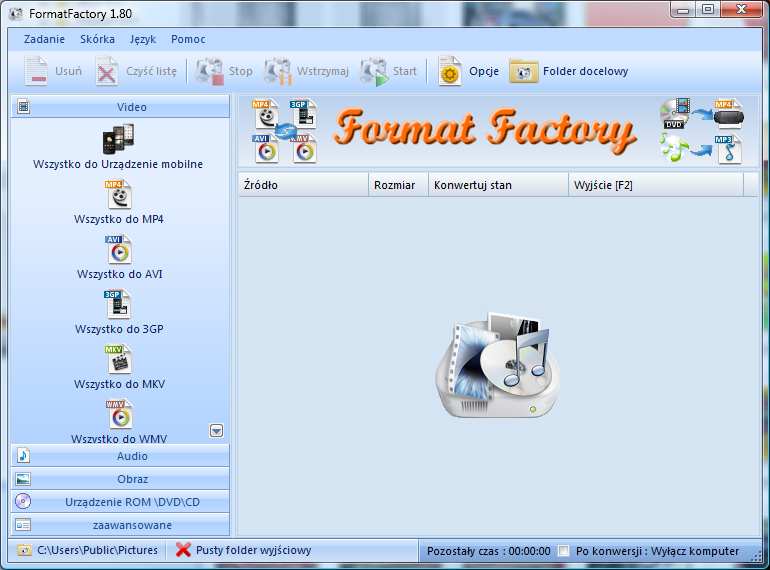Open the Skórka menu
This screenshot has width=770, height=570.
coord(97,39)
